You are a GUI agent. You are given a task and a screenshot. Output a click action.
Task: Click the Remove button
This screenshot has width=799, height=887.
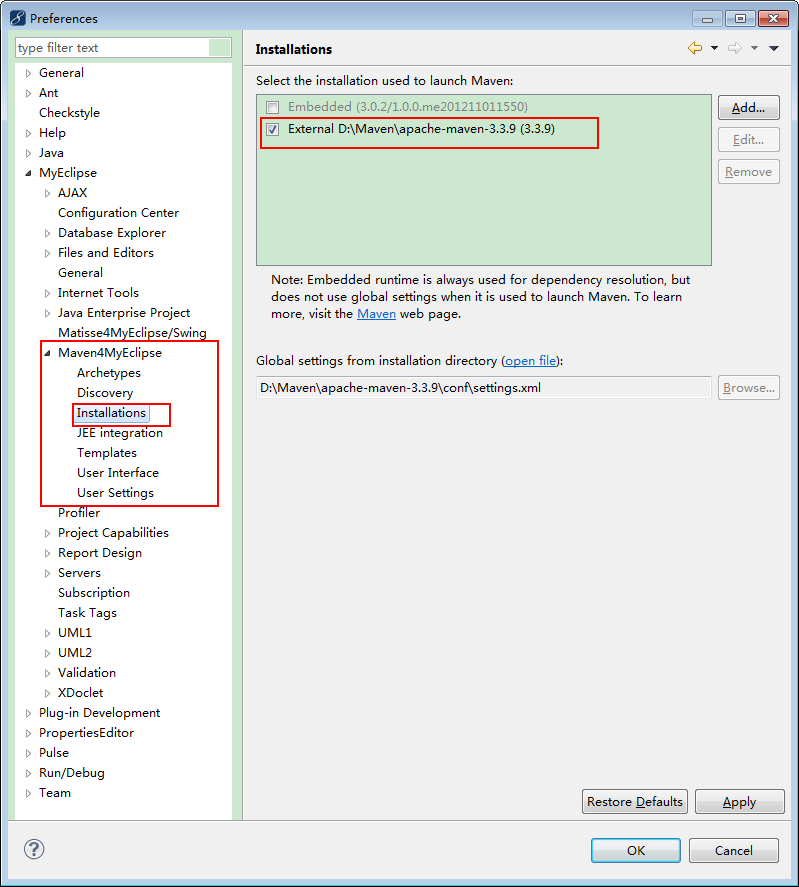pos(749,171)
